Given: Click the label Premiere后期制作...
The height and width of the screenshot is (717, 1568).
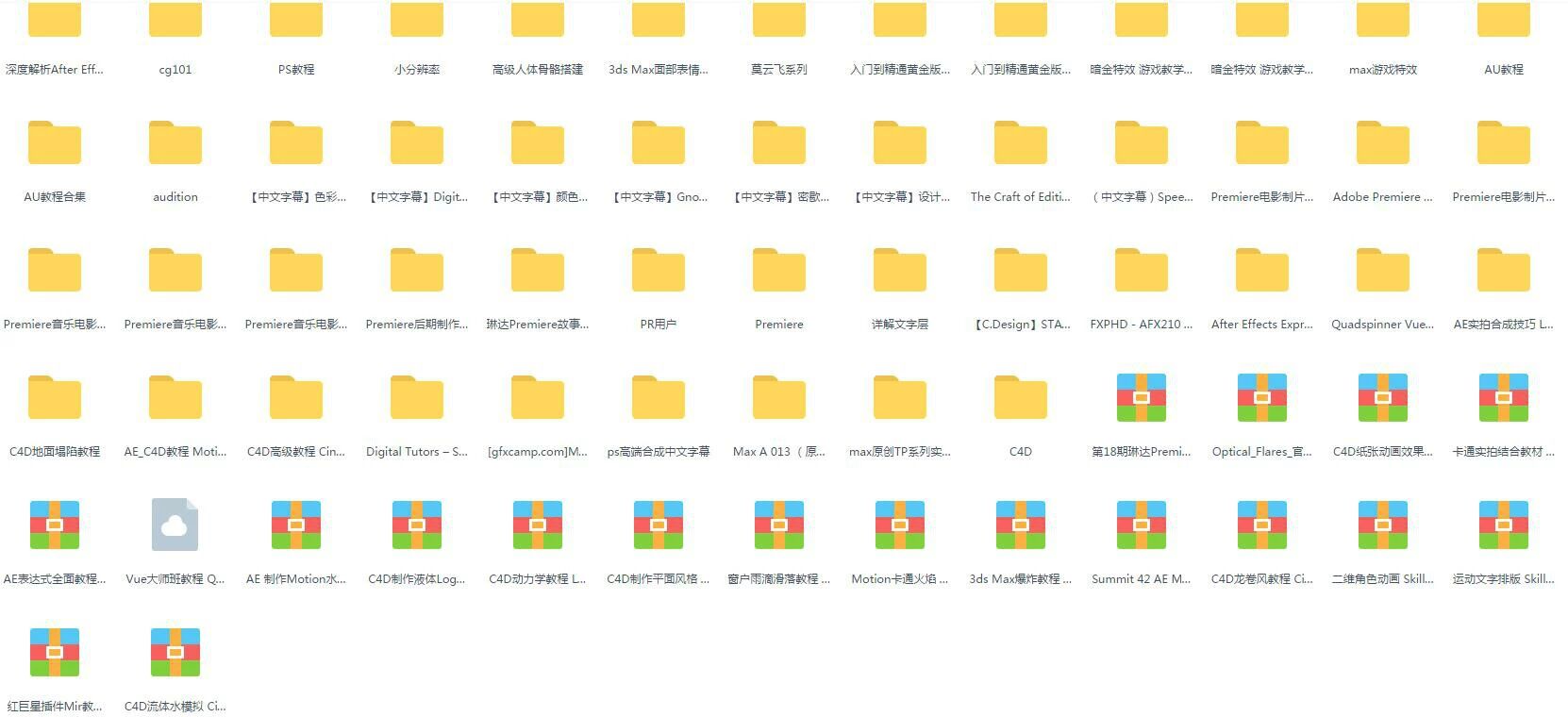Looking at the screenshot, I should pyautogui.click(x=417, y=324).
